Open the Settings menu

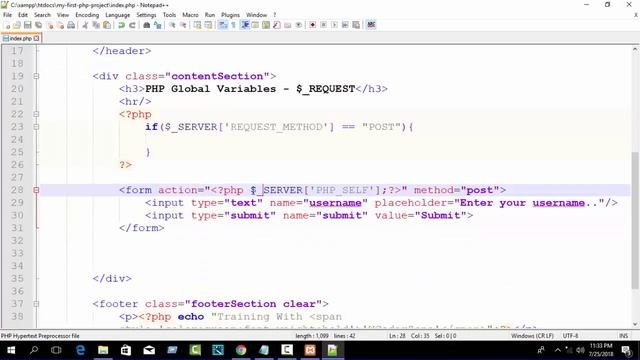click(146, 15)
